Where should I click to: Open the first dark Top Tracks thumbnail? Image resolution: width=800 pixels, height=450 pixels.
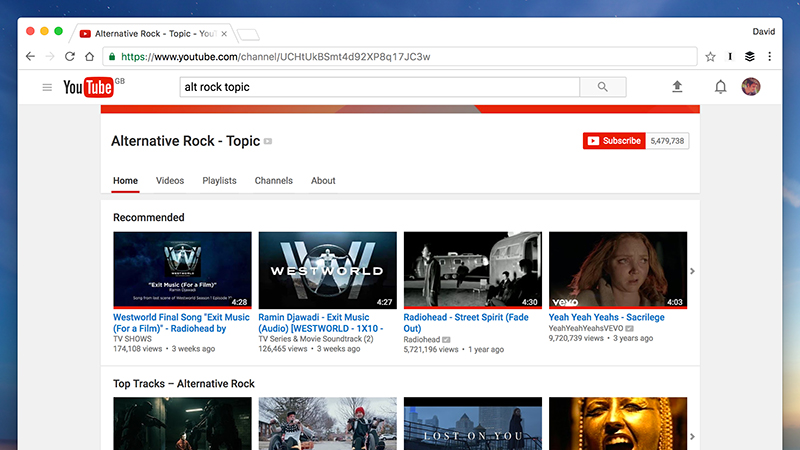(182, 423)
